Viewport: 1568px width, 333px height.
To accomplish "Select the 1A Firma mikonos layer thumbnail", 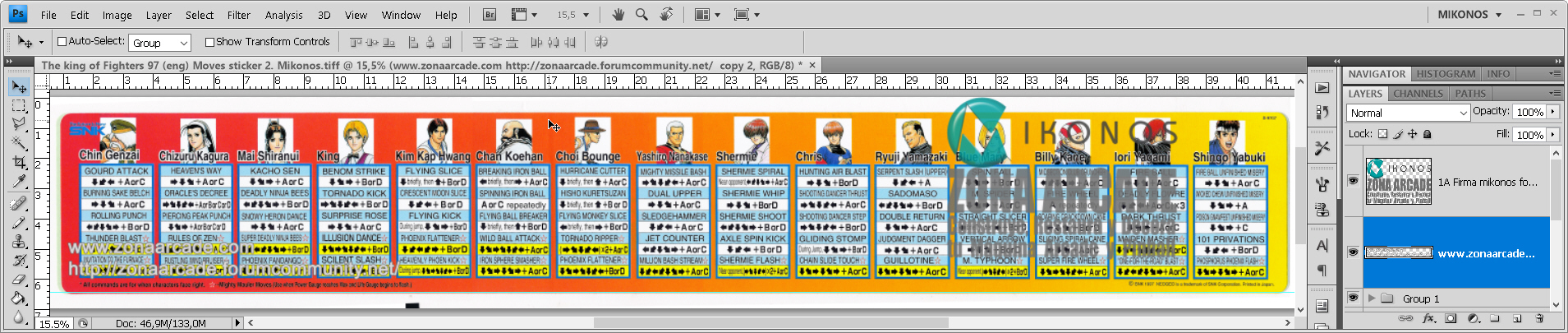I will click(x=1399, y=181).
